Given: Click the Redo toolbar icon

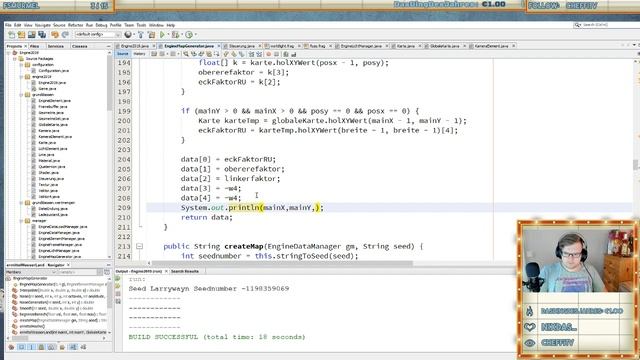Looking at the screenshot, I should tap(65, 35).
